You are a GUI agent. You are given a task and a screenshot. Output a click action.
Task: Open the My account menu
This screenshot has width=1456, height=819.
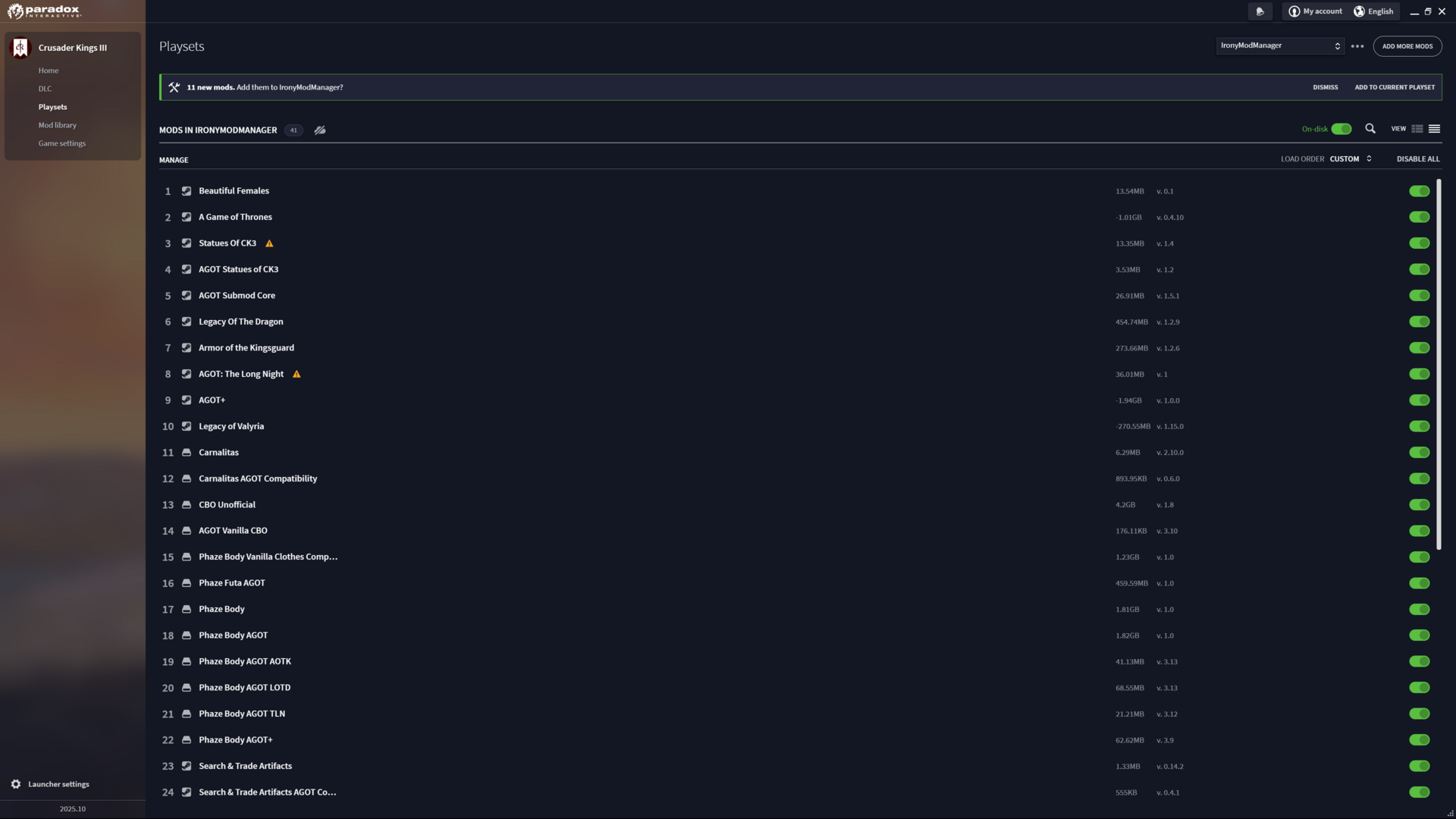point(1316,11)
